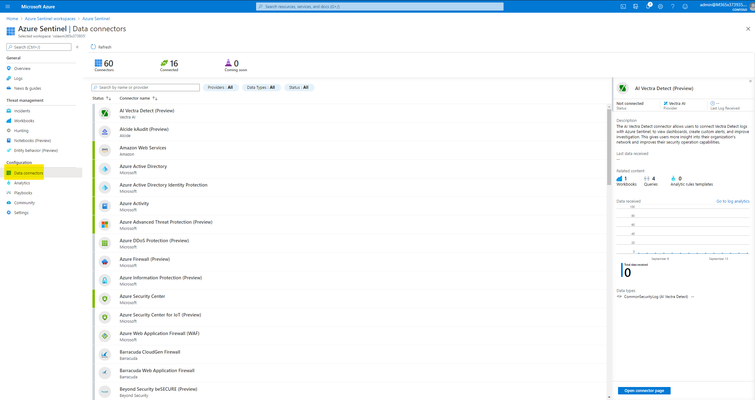
Task: Open the Help question mark icon
Action: (673, 6)
